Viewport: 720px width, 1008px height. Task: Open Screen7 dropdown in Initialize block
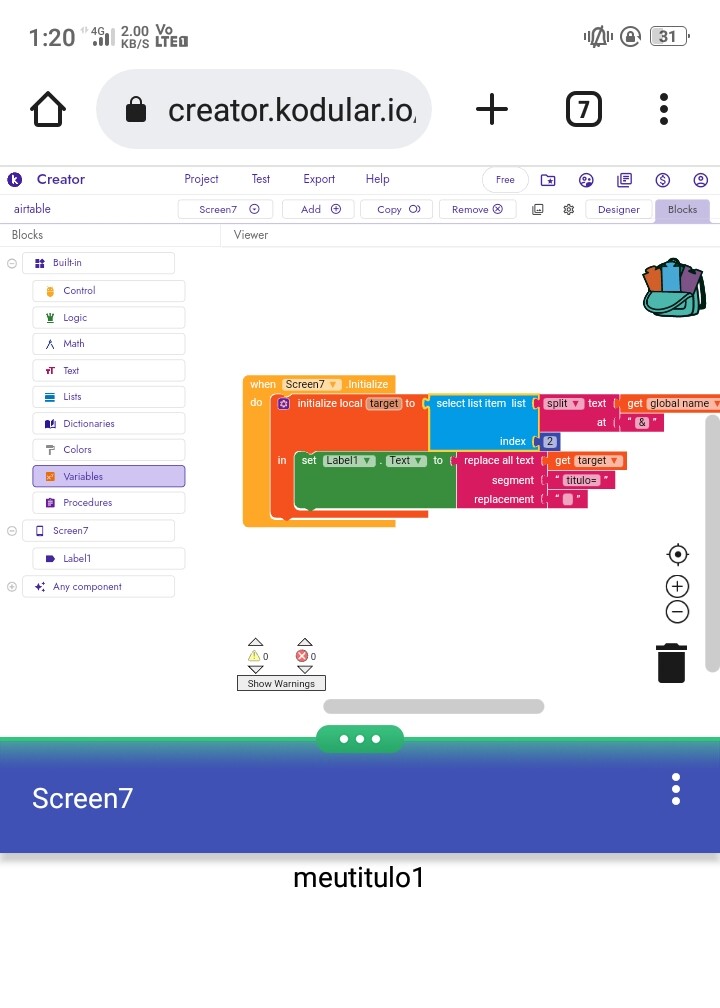click(312, 384)
